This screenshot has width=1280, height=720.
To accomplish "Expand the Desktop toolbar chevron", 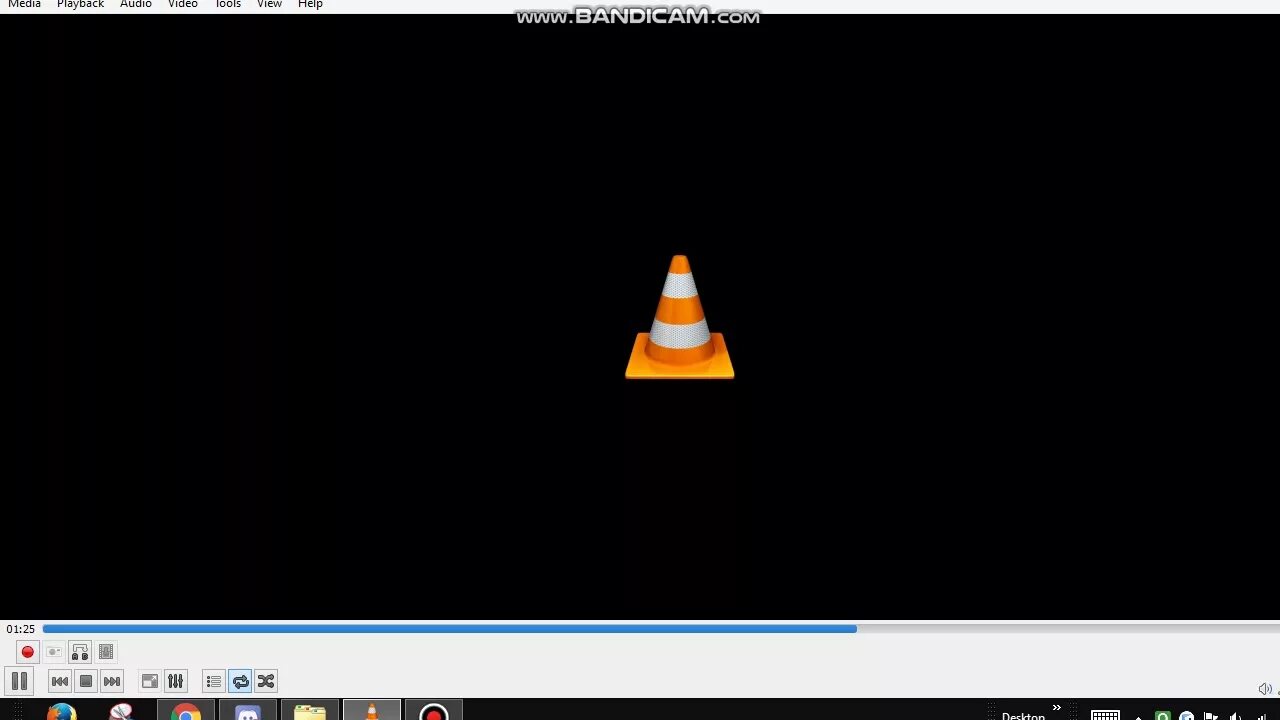I will pos(1057,709).
